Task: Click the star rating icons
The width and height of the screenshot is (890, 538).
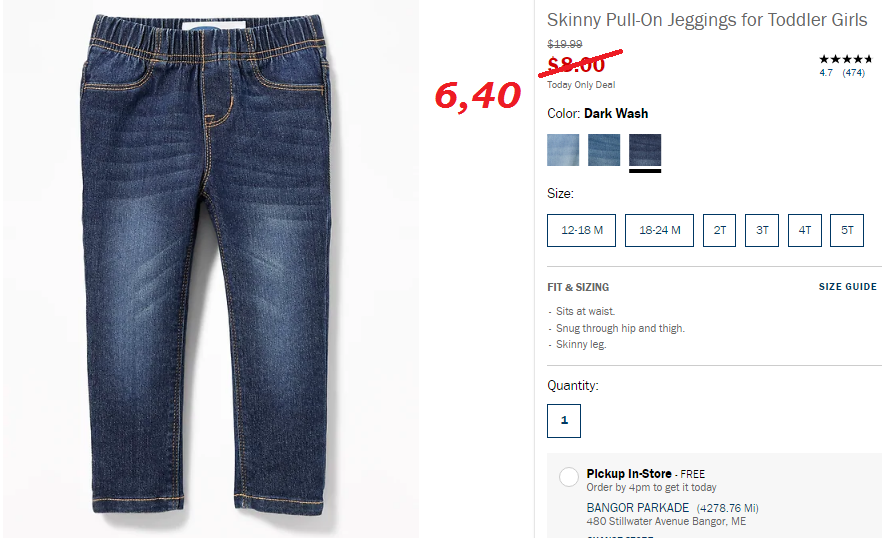Action: click(845, 59)
